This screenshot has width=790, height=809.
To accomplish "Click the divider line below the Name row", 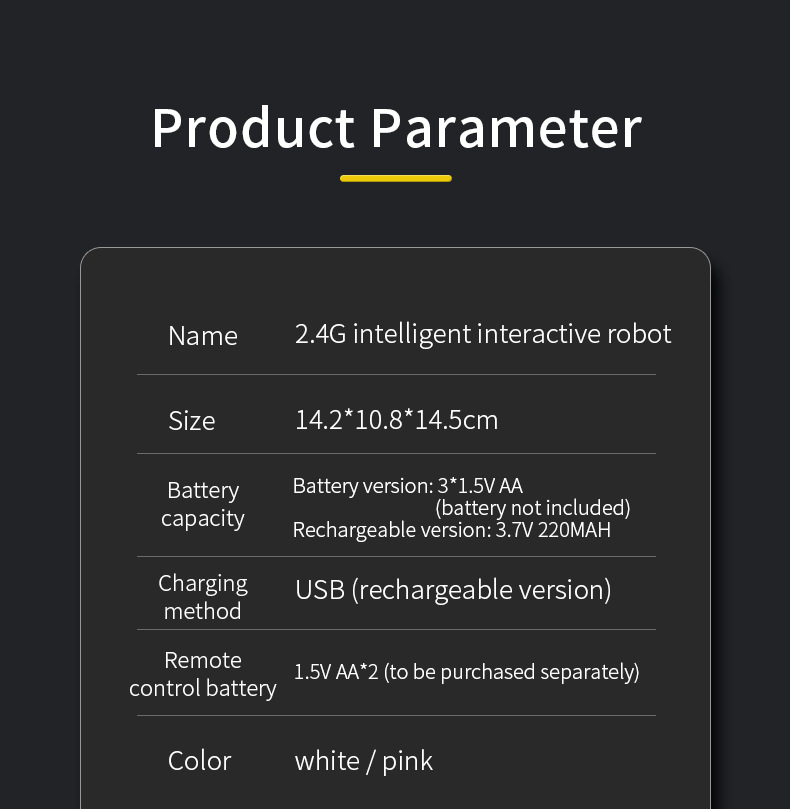I will coord(396,375).
